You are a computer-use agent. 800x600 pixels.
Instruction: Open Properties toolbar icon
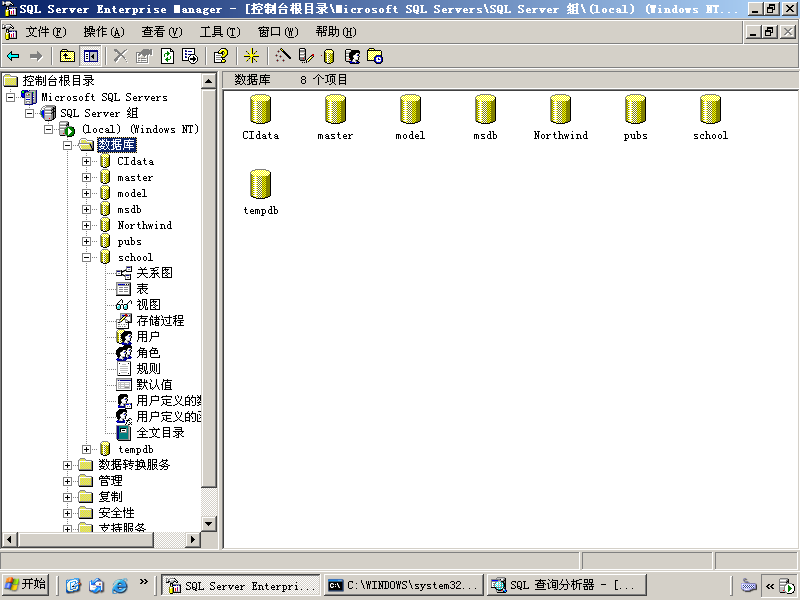coord(144,56)
